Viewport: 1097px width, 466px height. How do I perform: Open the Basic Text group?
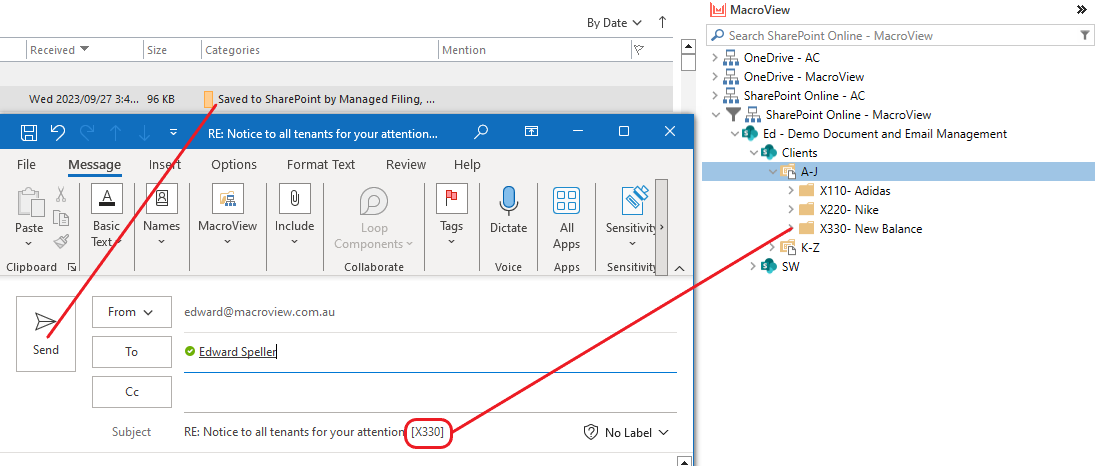click(x=106, y=216)
